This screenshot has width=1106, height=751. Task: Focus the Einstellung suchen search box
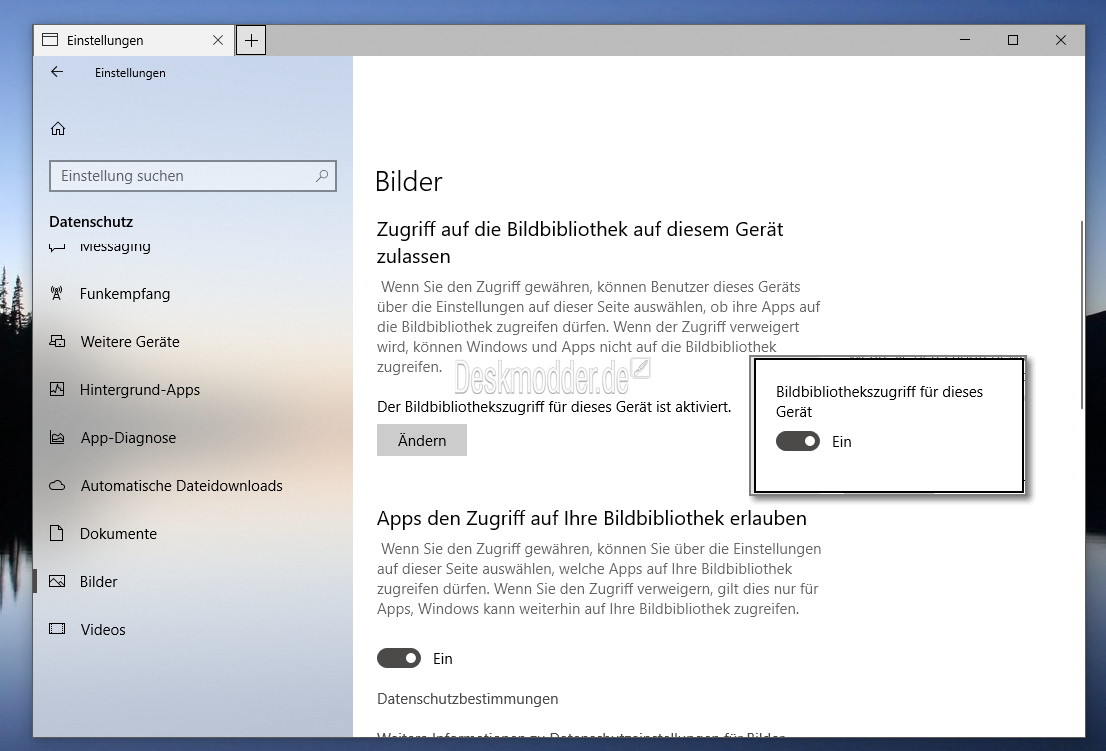point(193,176)
